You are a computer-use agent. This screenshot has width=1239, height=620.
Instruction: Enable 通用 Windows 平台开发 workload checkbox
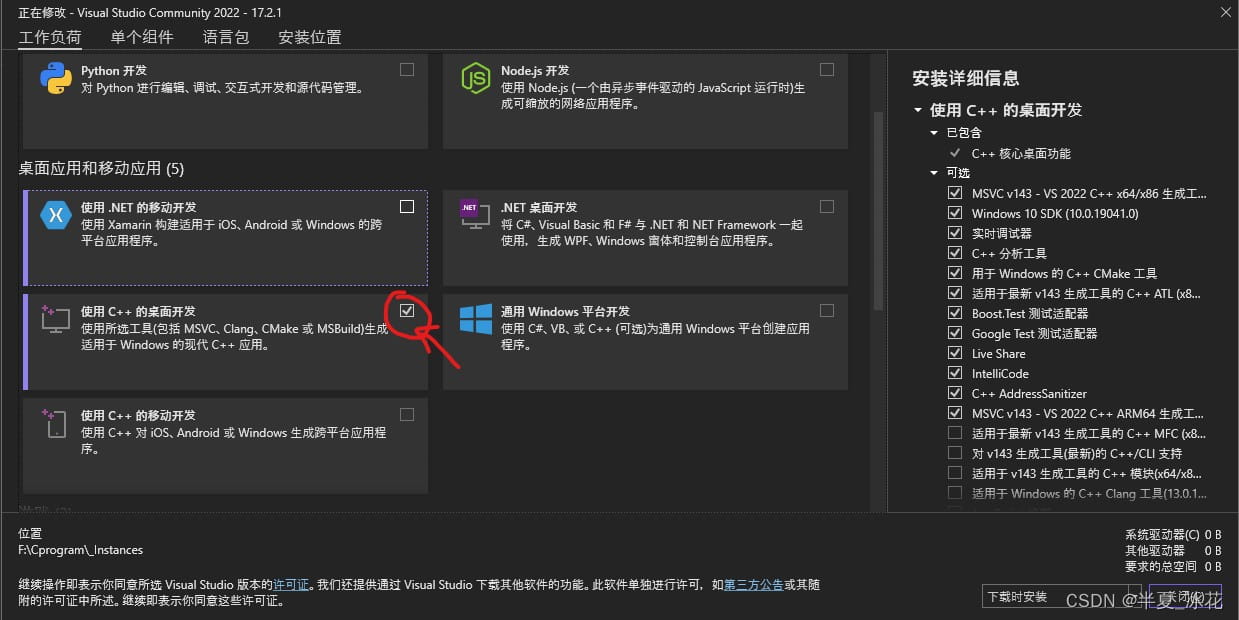(x=827, y=311)
